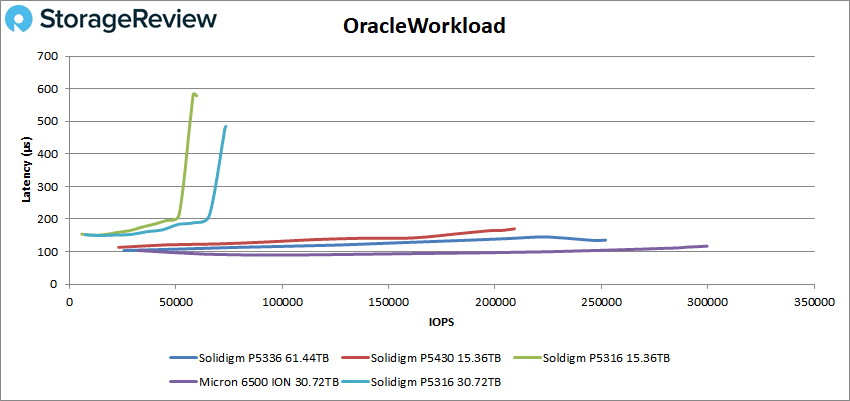Click the 50000 IOPS axis value

click(175, 303)
